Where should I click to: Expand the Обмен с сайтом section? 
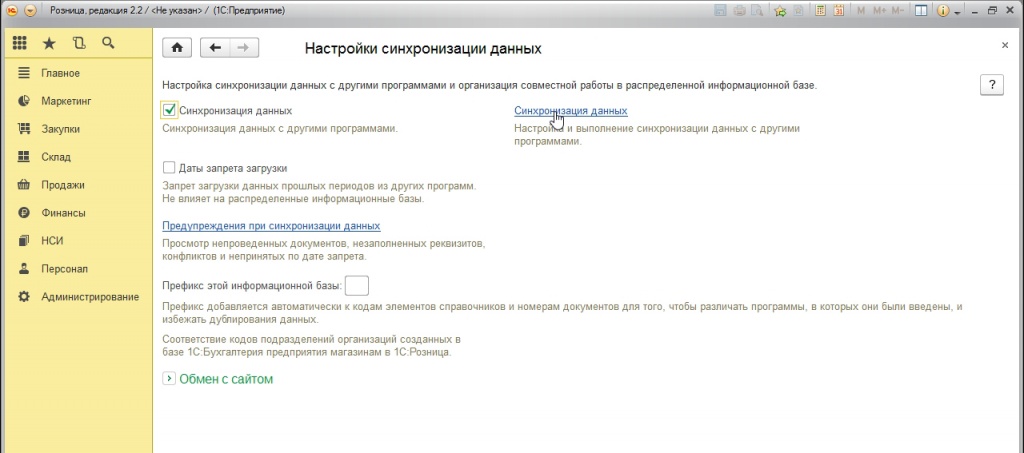[169, 379]
